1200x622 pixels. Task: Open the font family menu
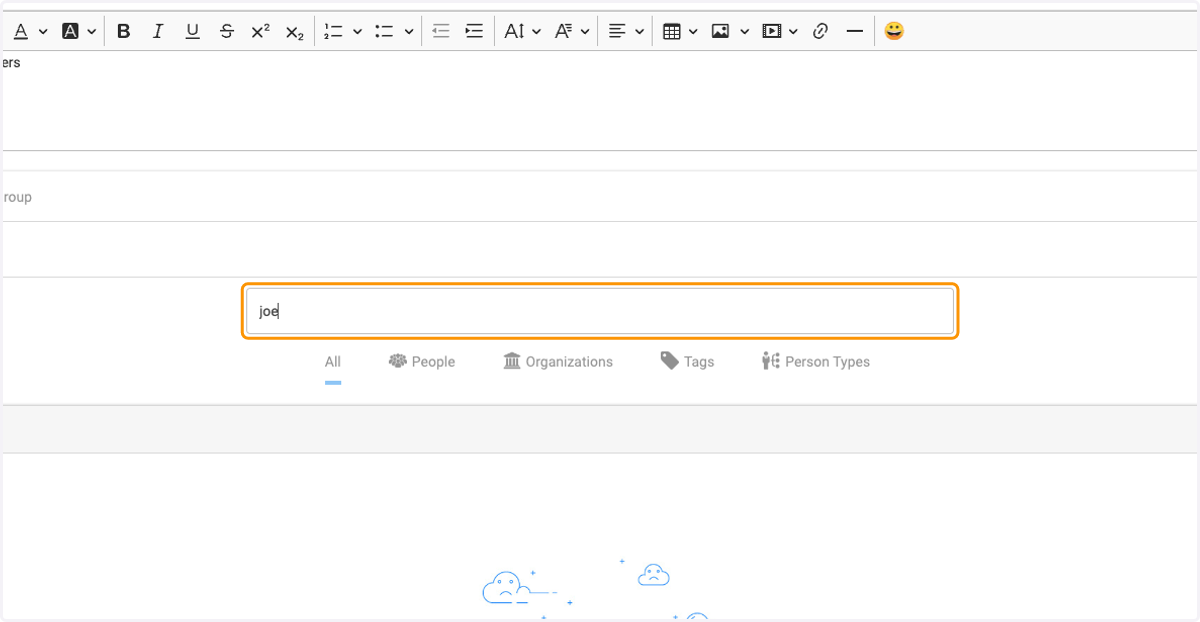click(563, 31)
